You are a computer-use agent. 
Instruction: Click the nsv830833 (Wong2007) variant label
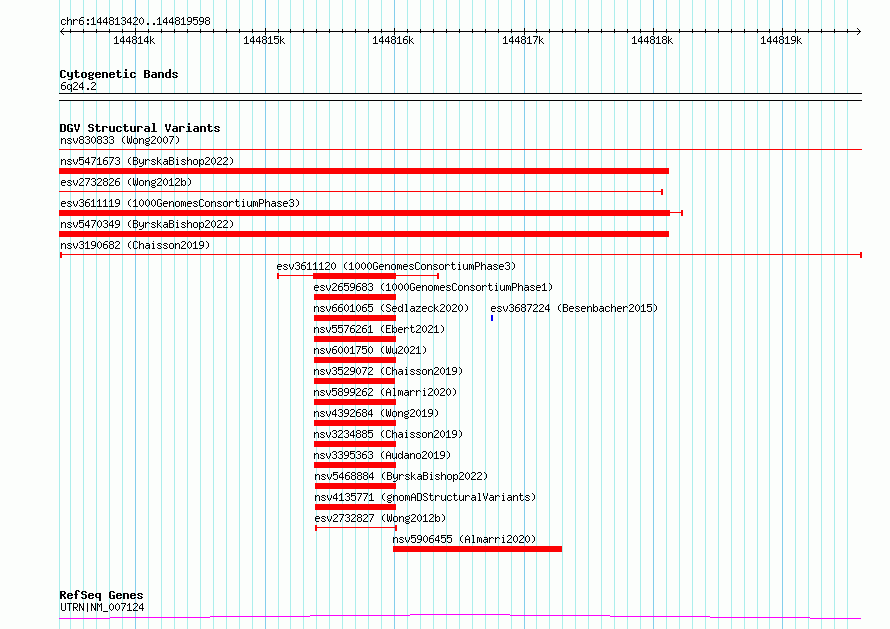[x=120, y=140]
